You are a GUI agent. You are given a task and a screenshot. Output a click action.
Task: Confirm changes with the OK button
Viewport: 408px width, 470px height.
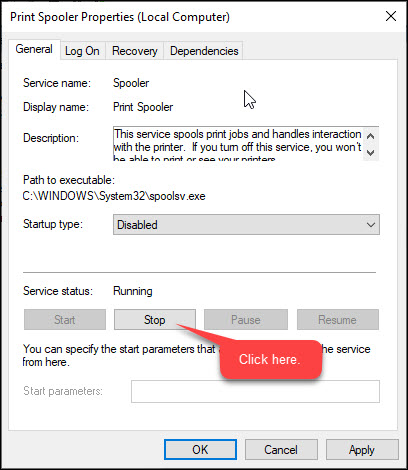point(200,450)
